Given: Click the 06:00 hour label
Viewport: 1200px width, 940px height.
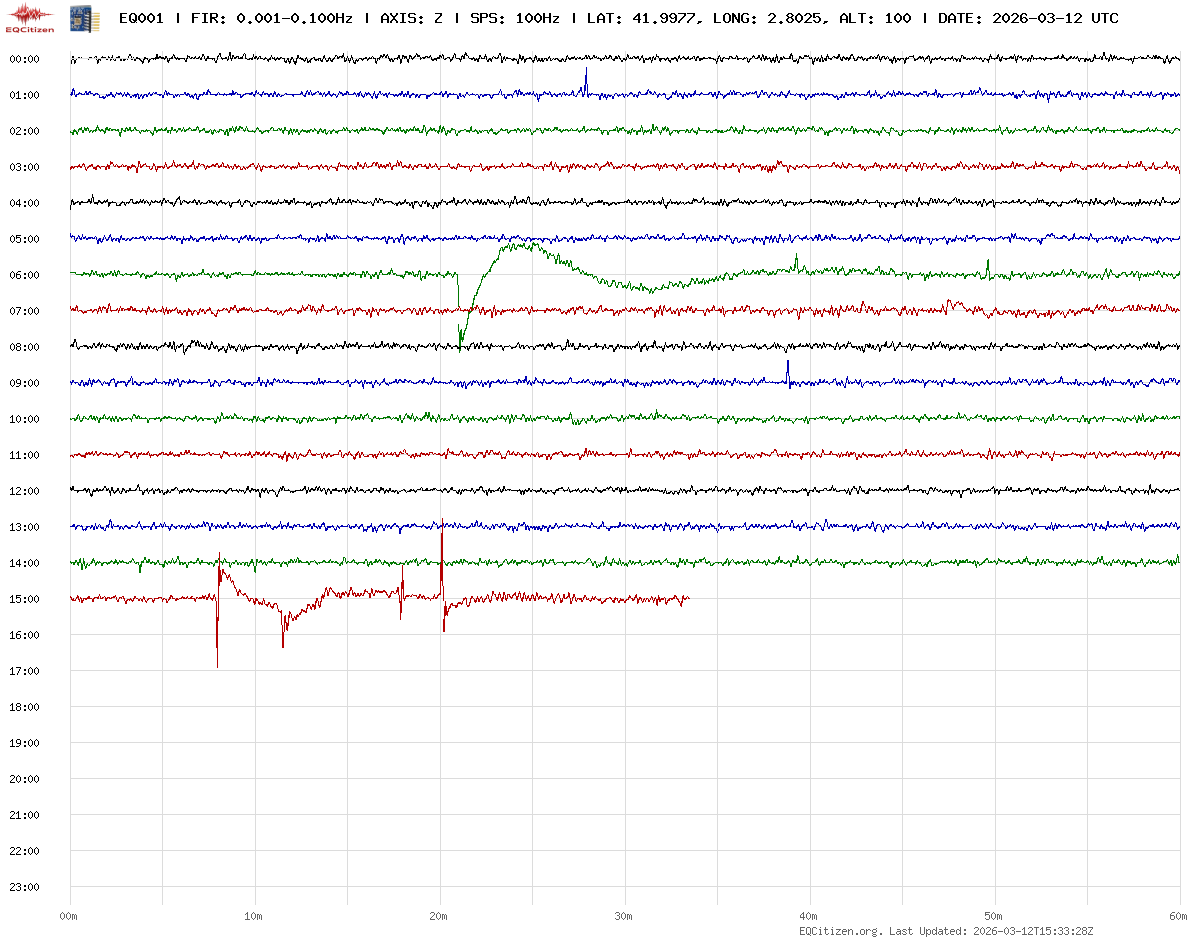Looking at the screenshot, I should (24, 275).
